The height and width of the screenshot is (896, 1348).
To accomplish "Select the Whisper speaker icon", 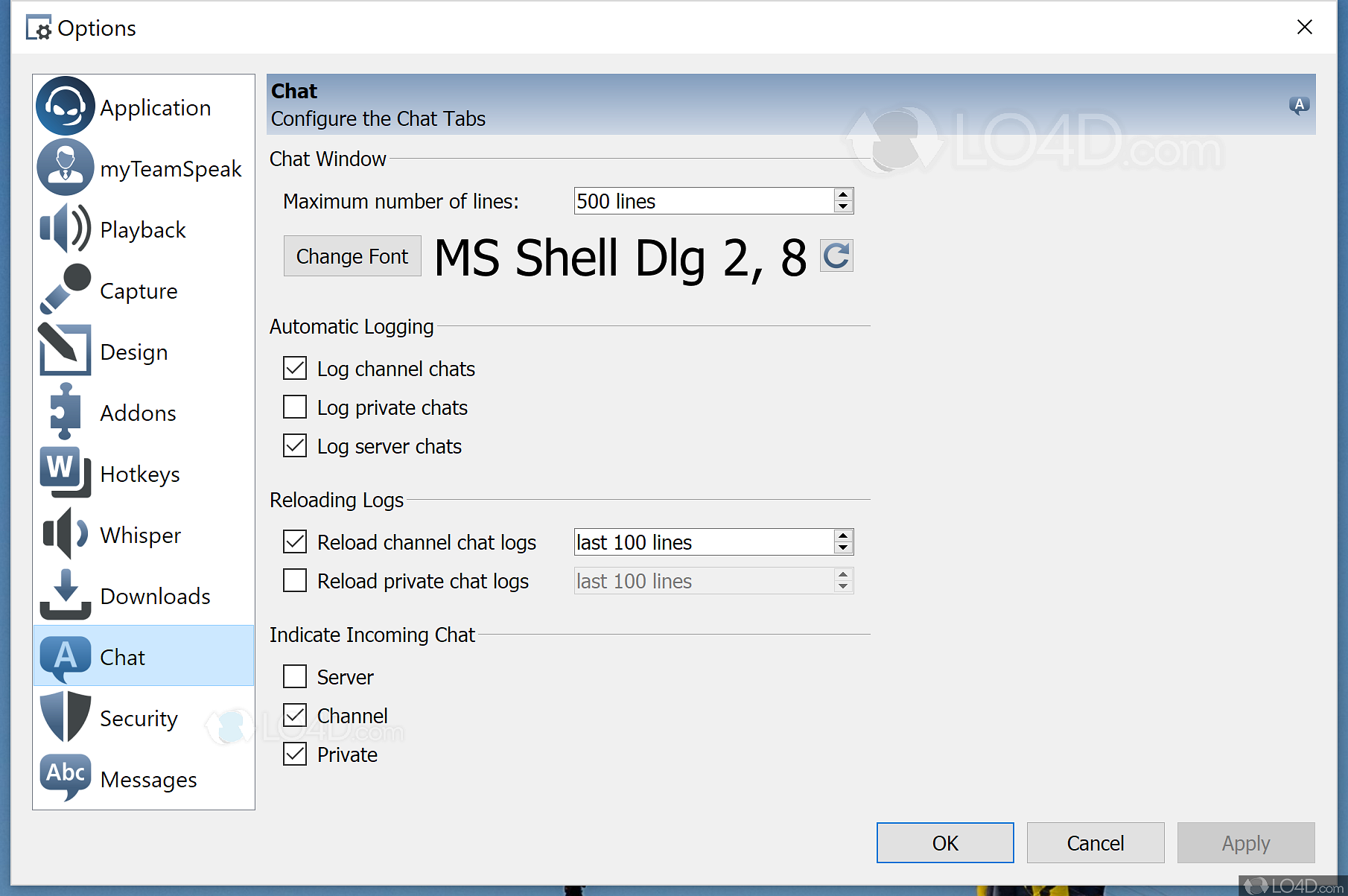I will click(65, 534).
